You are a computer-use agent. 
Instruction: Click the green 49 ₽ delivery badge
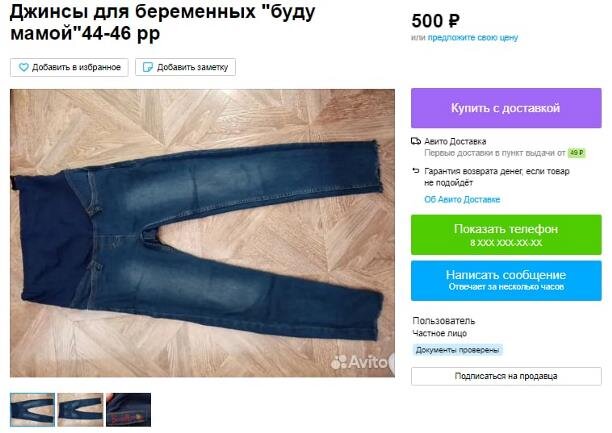(x=576, y=153)
